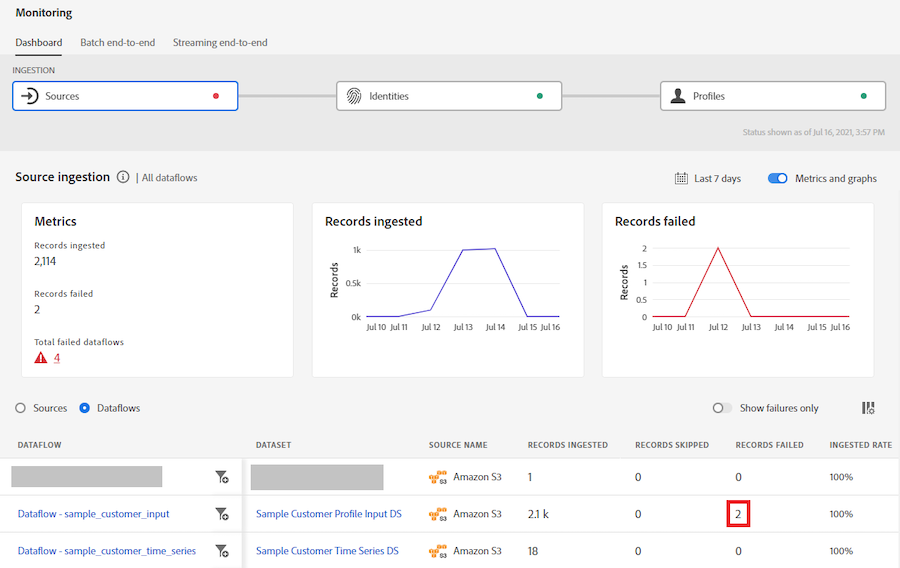Open the total failed dataflows count 4 link

[57, 358]
